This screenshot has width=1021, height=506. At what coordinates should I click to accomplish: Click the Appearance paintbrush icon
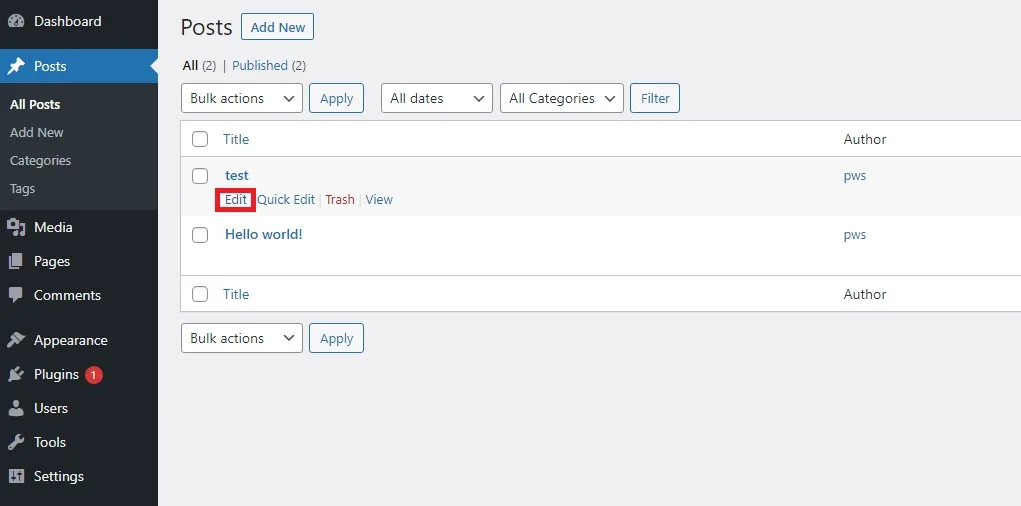16,340
